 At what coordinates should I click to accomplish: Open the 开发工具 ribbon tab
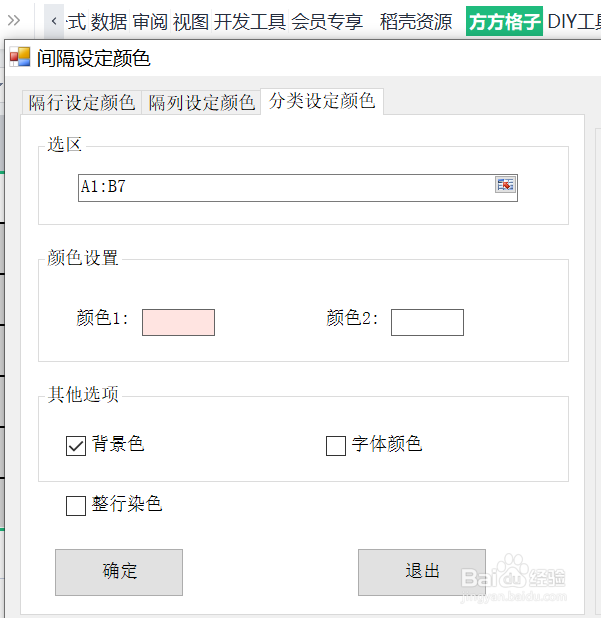pos(250,22)
